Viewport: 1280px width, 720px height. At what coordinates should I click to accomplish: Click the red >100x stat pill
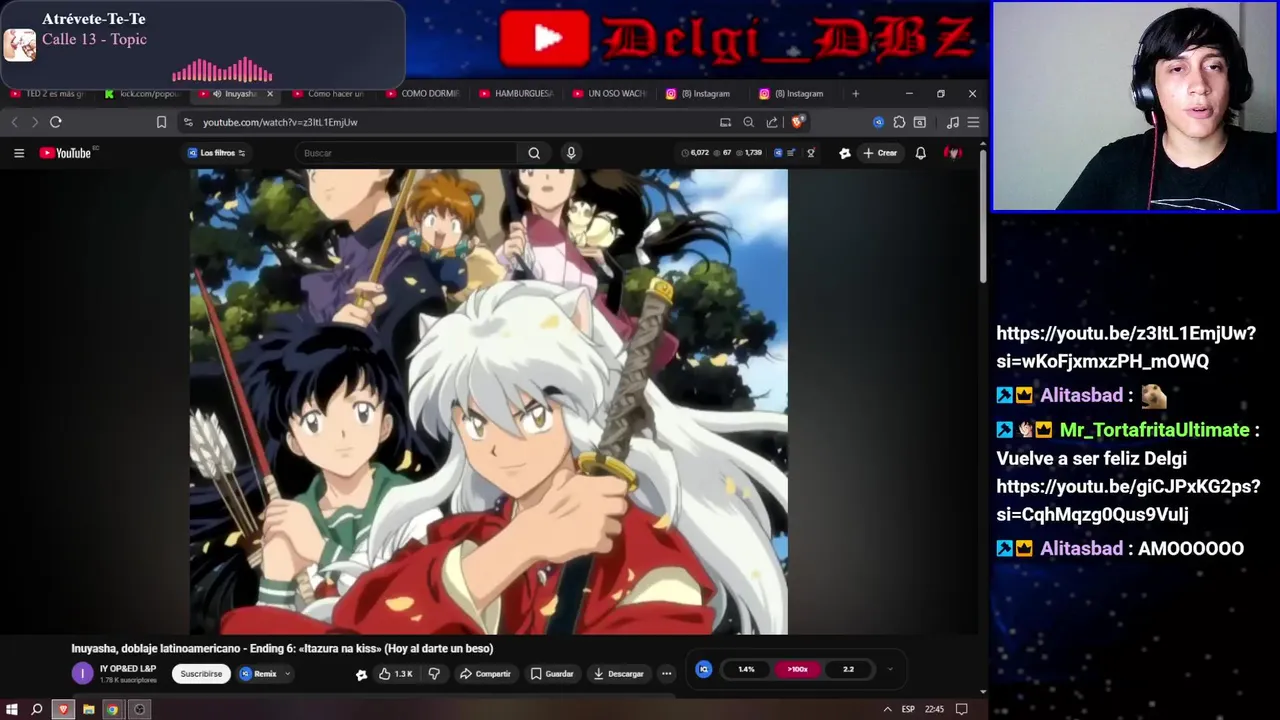tap(797, 669)
